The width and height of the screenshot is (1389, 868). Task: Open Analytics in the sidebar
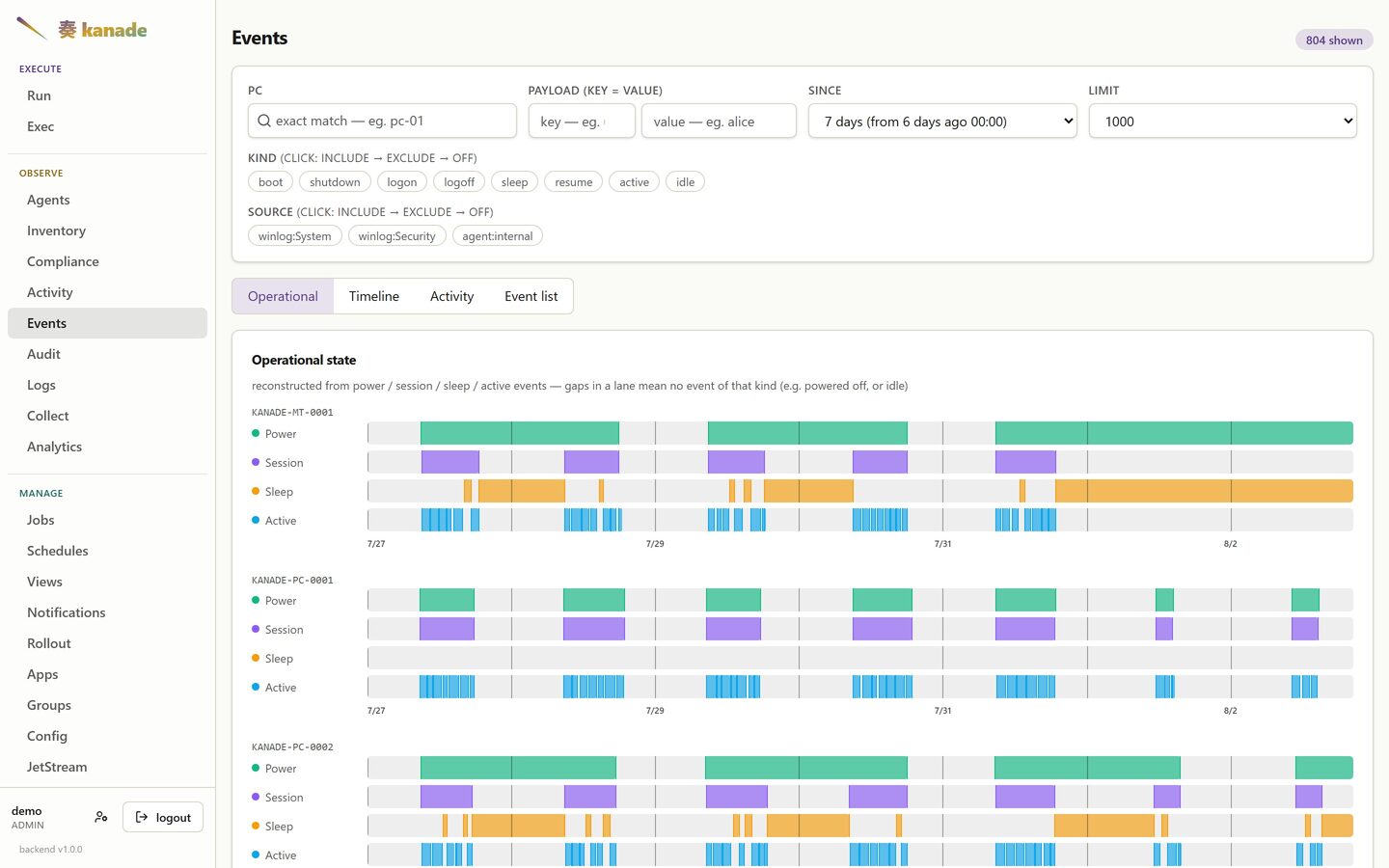[107, 447]
